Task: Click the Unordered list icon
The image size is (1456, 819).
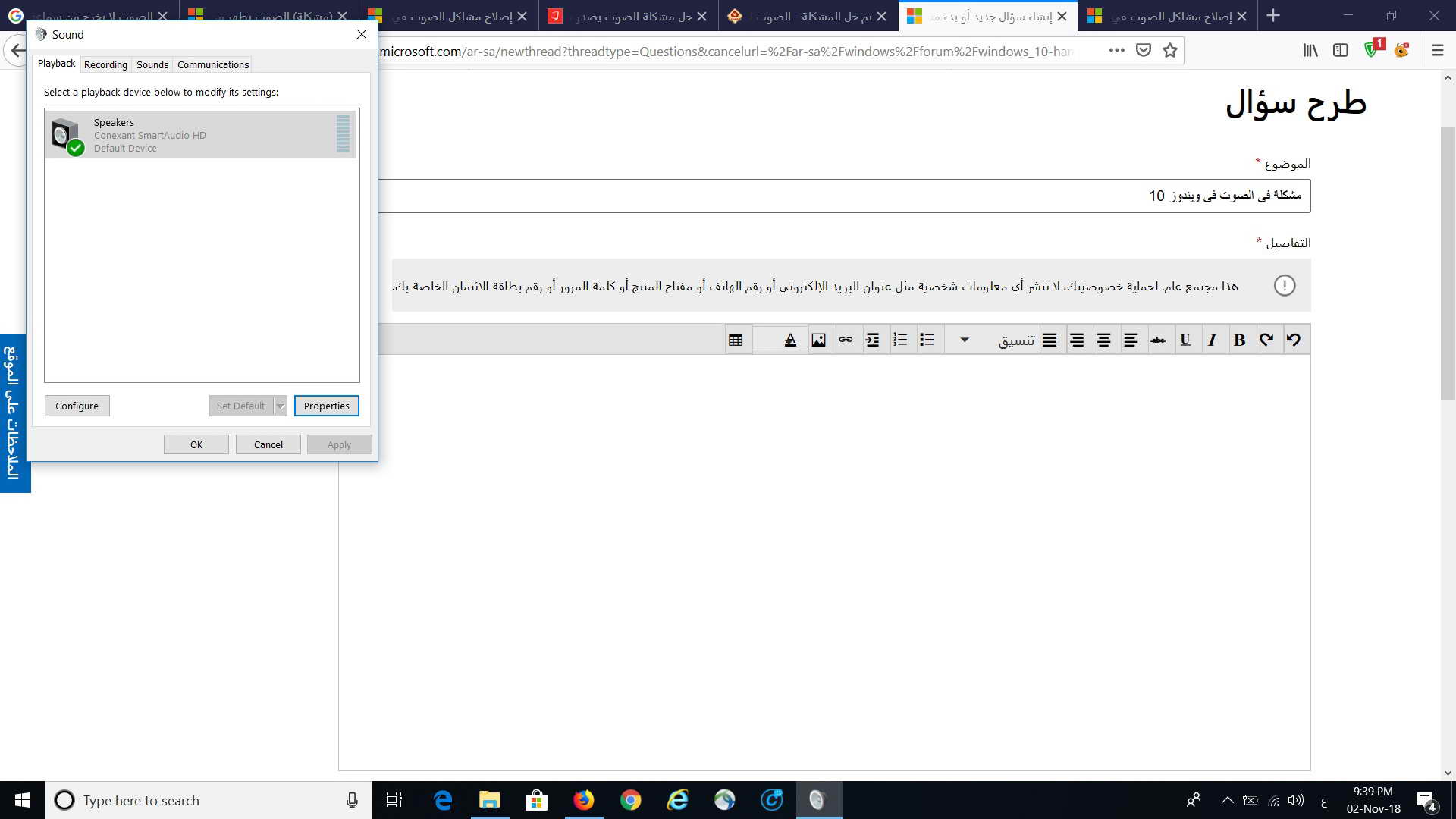Action: click(x=927, y=340)
